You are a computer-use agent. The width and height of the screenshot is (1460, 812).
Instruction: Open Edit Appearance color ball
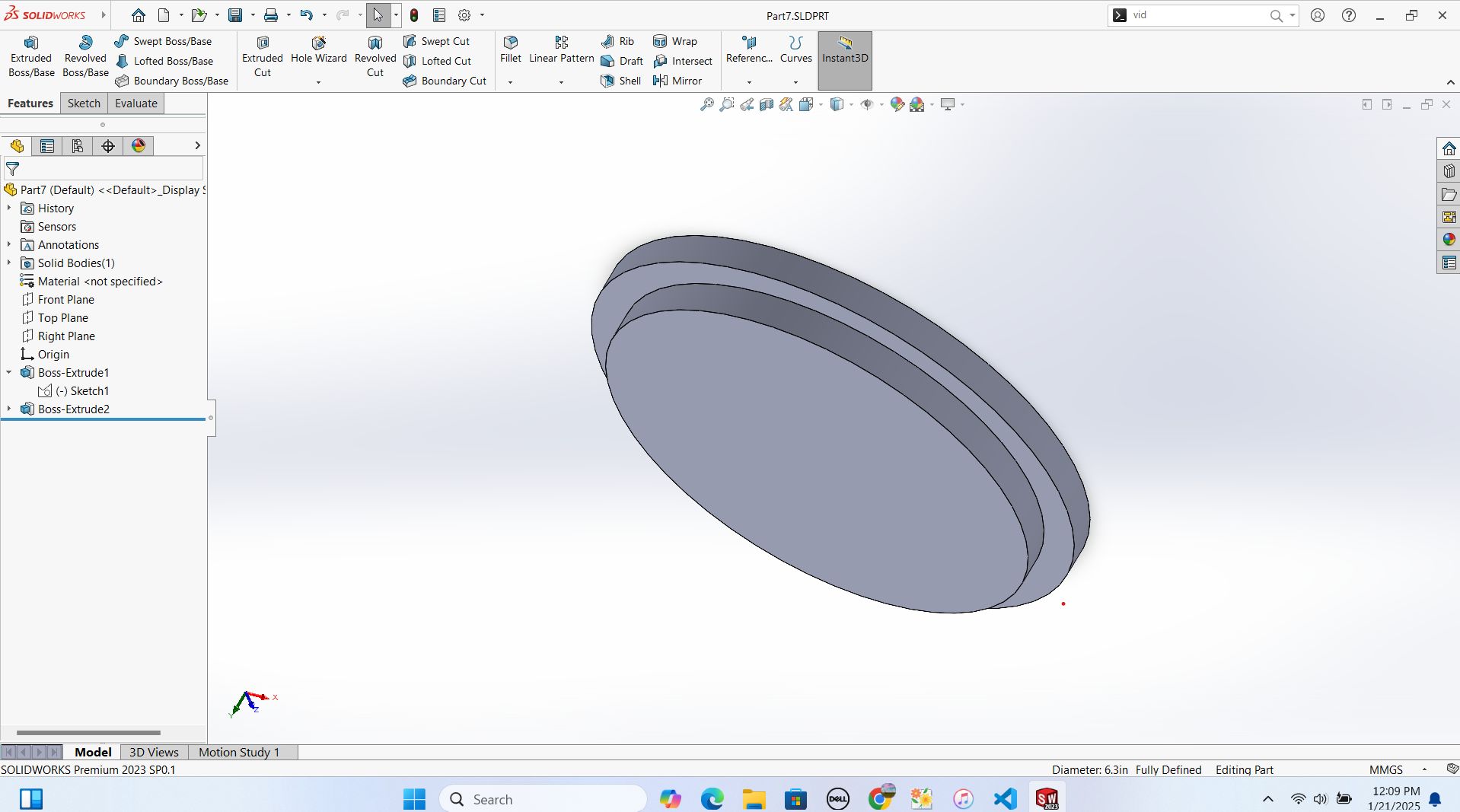pyautogui.click(x=897, y=104)
